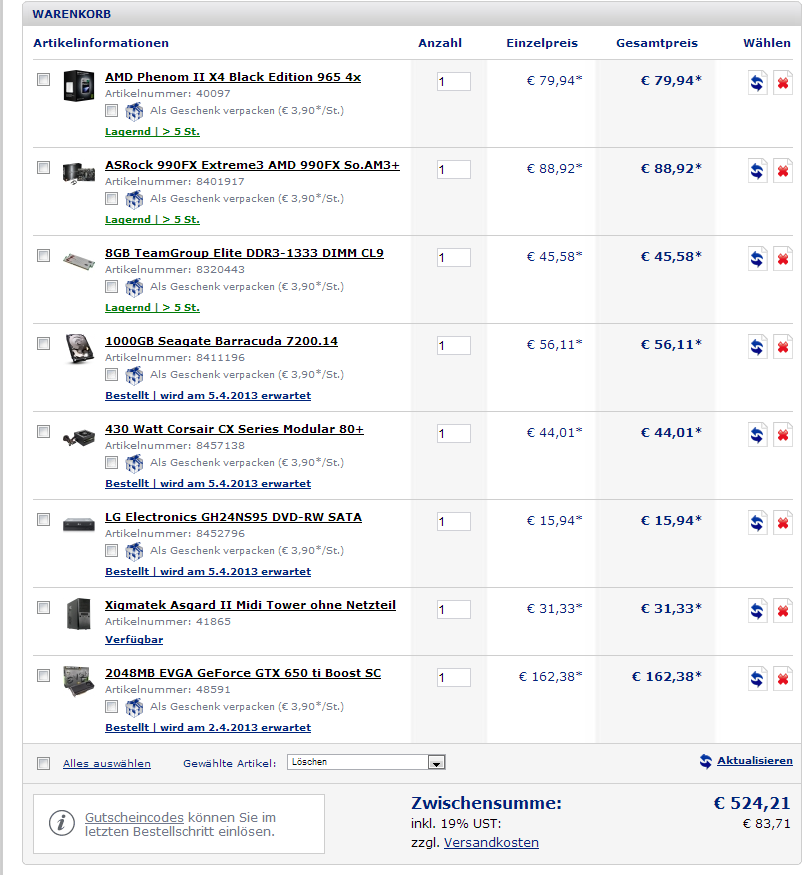
Task: Delete LG Electronics GH24NS95 with red X
Action: [x=783, y=523]
